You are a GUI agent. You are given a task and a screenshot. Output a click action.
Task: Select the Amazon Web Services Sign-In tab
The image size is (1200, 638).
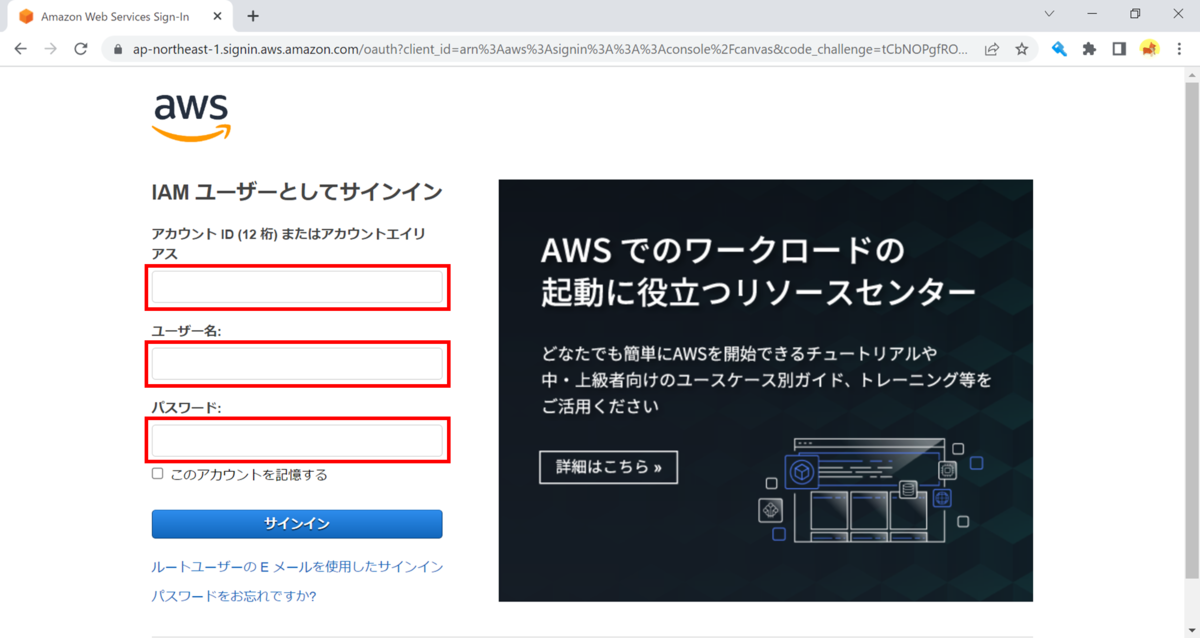[x=121, y=17]
